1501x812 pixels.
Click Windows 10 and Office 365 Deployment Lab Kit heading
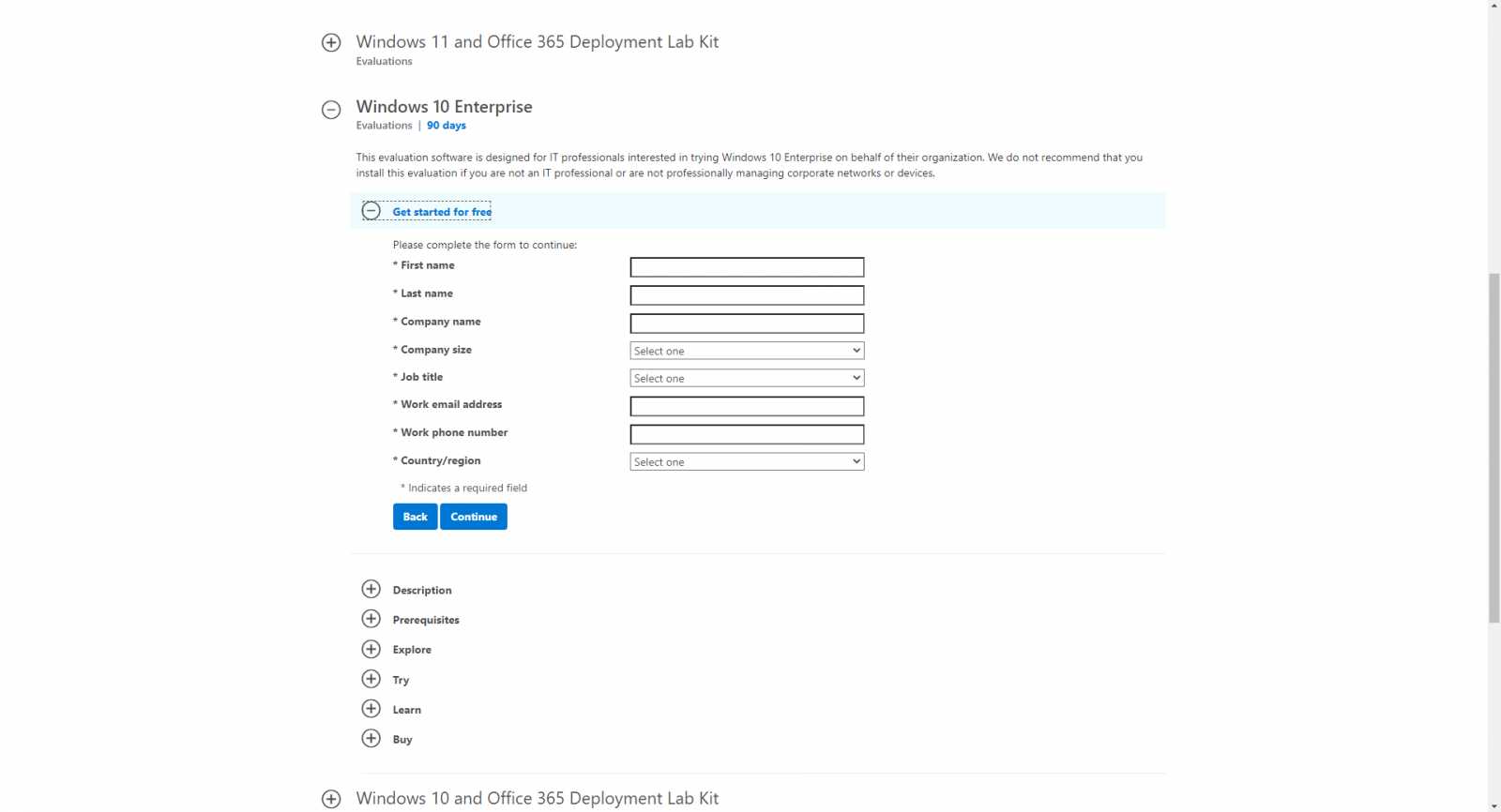pos(538,798)
